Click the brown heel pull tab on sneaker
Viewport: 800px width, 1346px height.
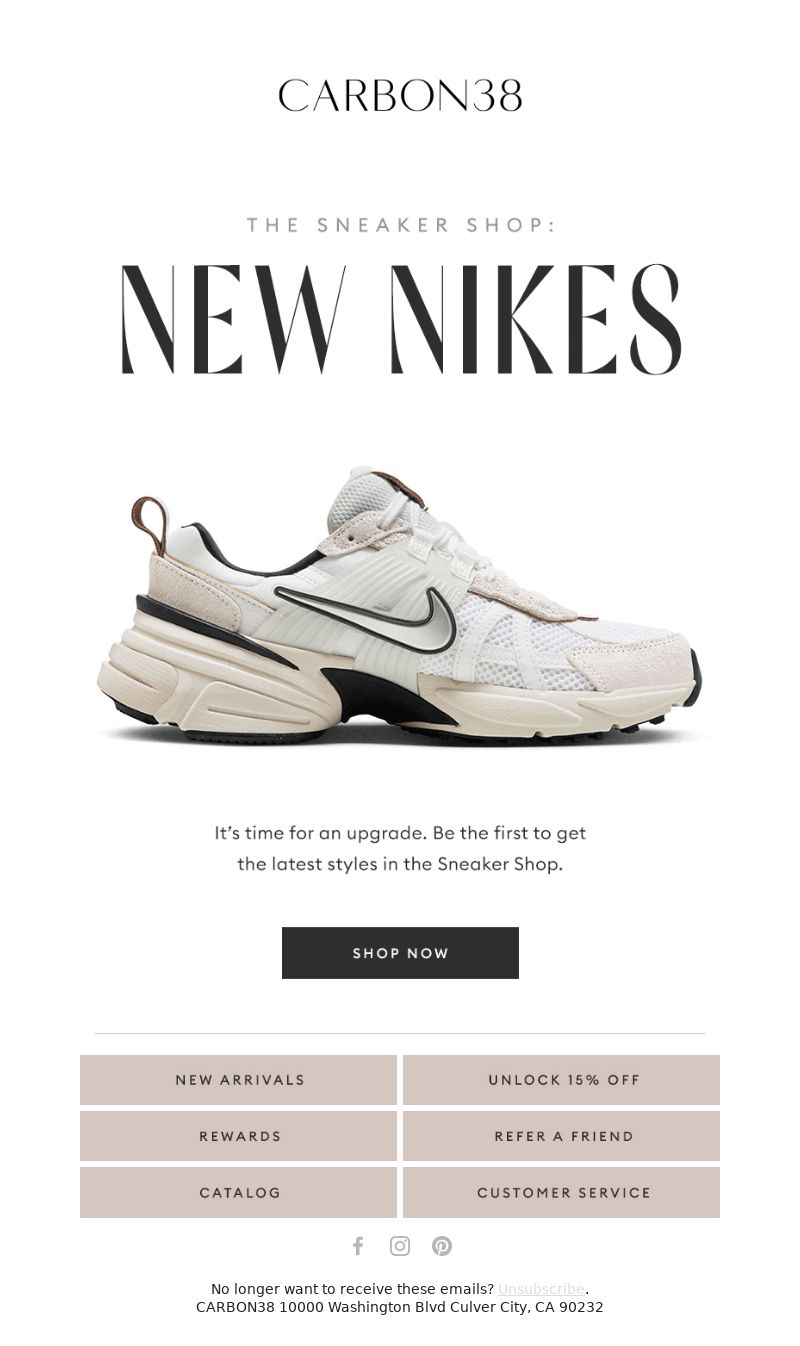149,524
